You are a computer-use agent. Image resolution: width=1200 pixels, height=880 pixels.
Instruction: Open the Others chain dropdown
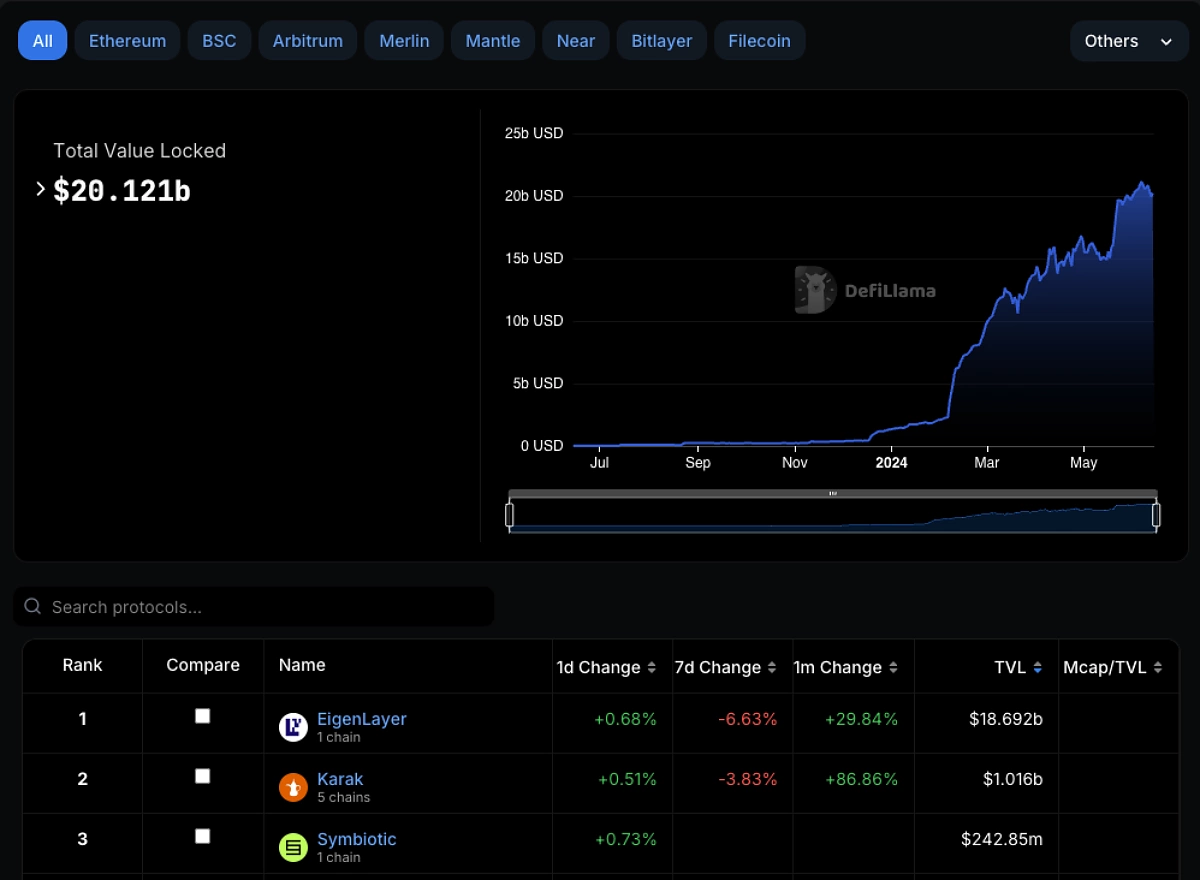coord(1128,41)
